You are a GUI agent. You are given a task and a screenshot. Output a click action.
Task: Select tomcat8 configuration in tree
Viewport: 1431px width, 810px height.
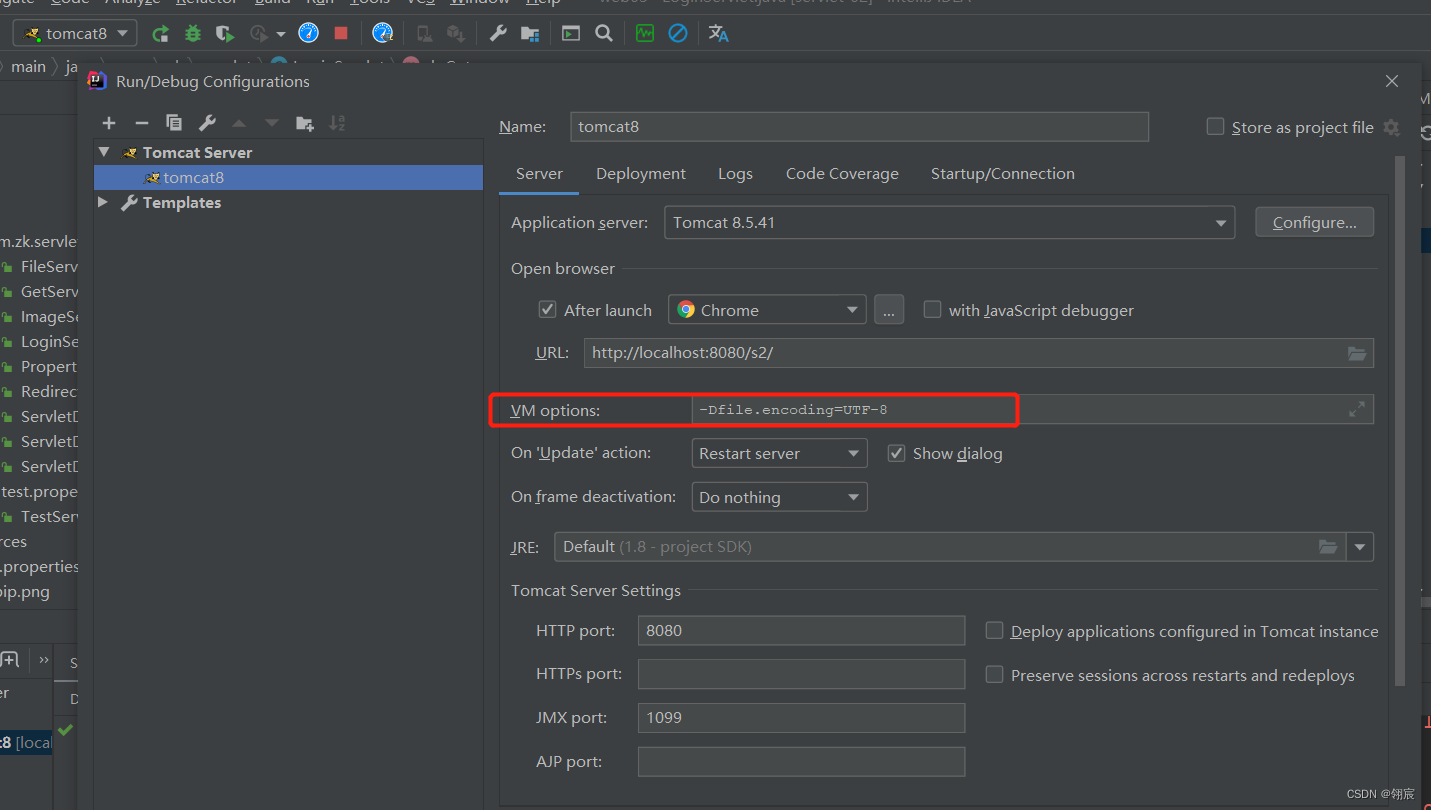click(x=288, y=177)
